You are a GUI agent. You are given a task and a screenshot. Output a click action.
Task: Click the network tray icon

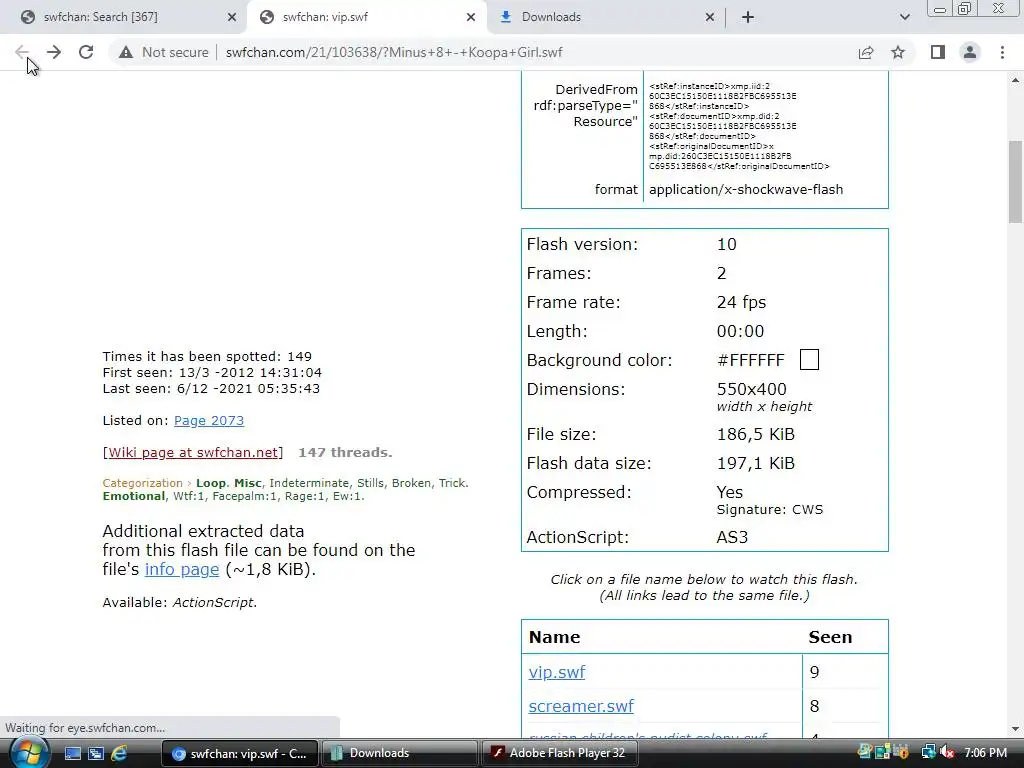pyautogui.click(x=928, y=753)
